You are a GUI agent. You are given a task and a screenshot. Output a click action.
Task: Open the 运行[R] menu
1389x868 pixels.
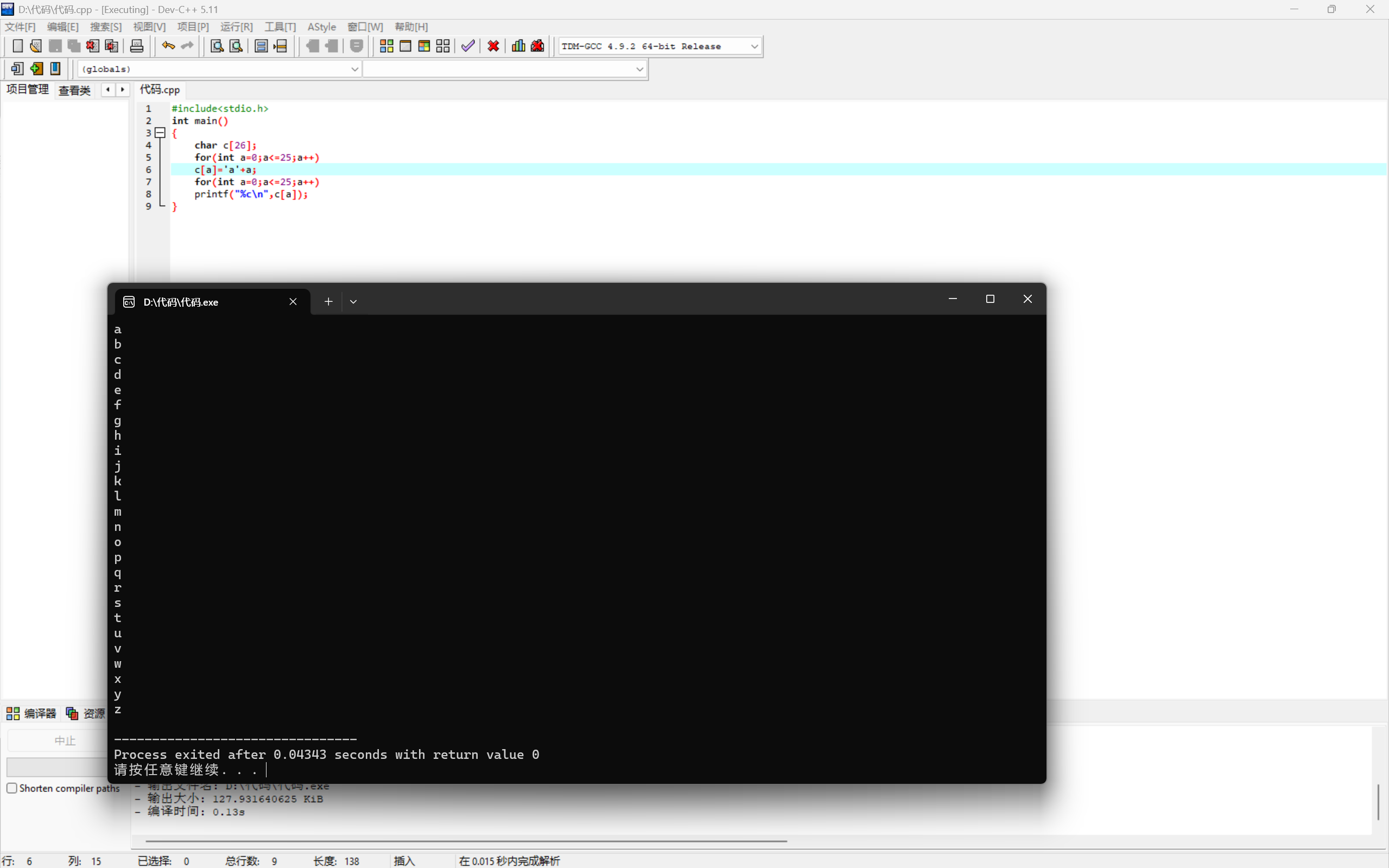pyautogui.click(x=236, y=27)
